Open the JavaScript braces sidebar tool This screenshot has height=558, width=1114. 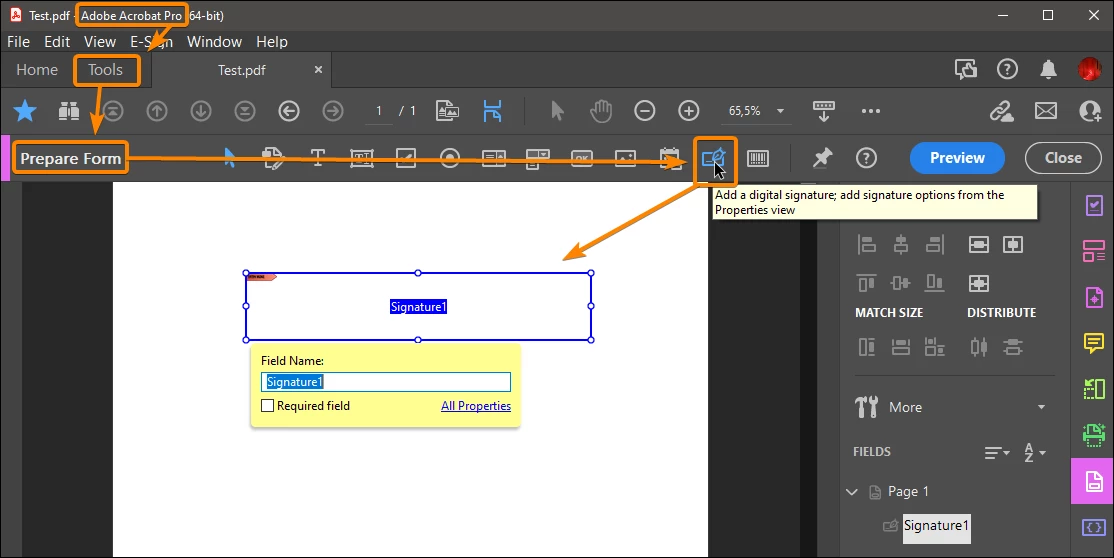point(1093,527)
